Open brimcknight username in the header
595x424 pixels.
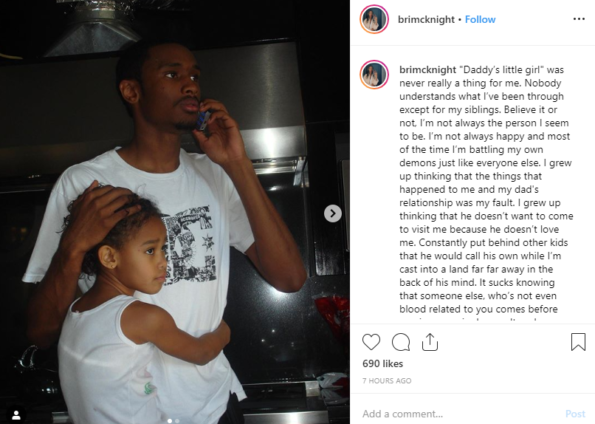426,19
